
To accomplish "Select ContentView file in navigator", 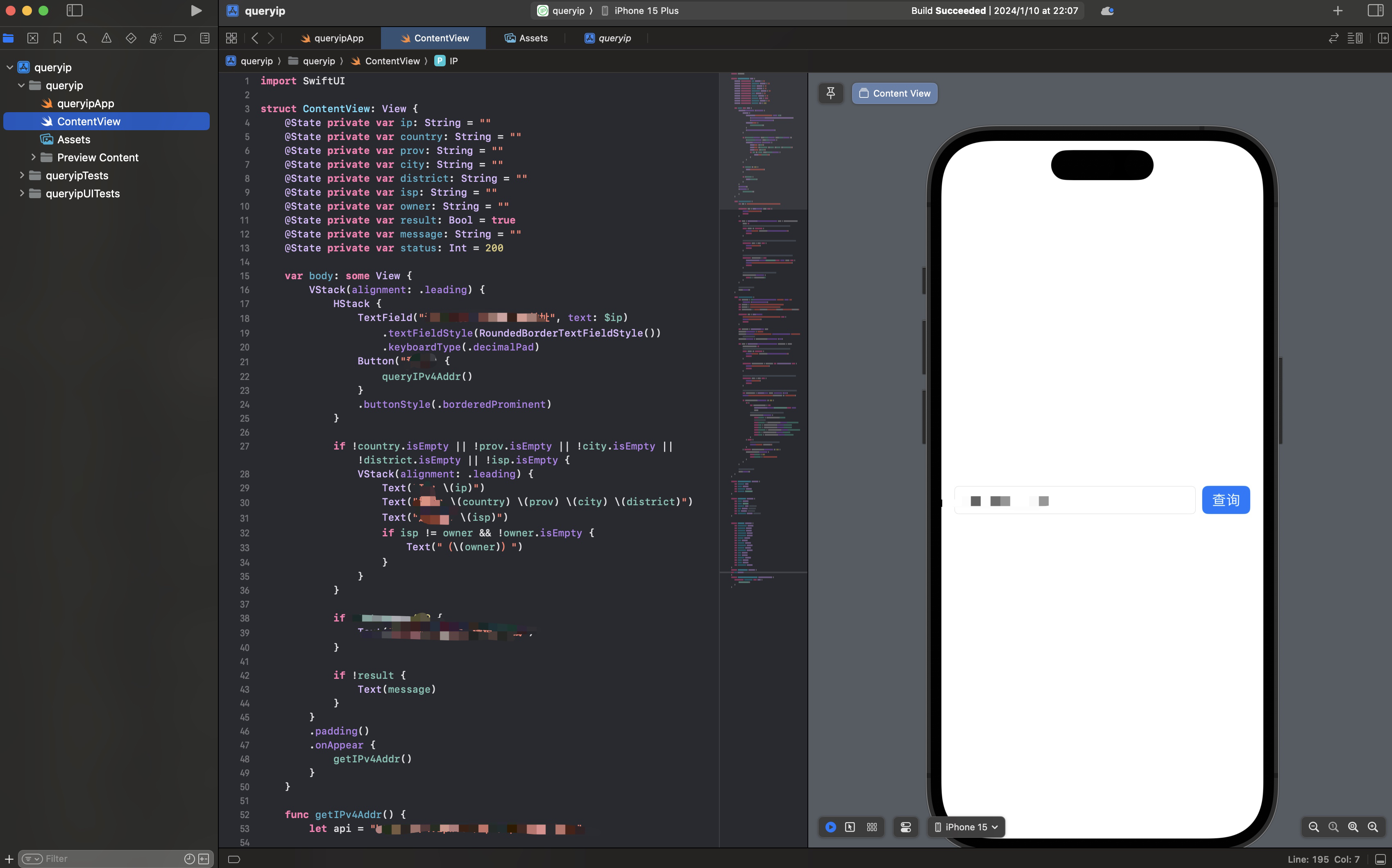I will [x=107, y=121].
